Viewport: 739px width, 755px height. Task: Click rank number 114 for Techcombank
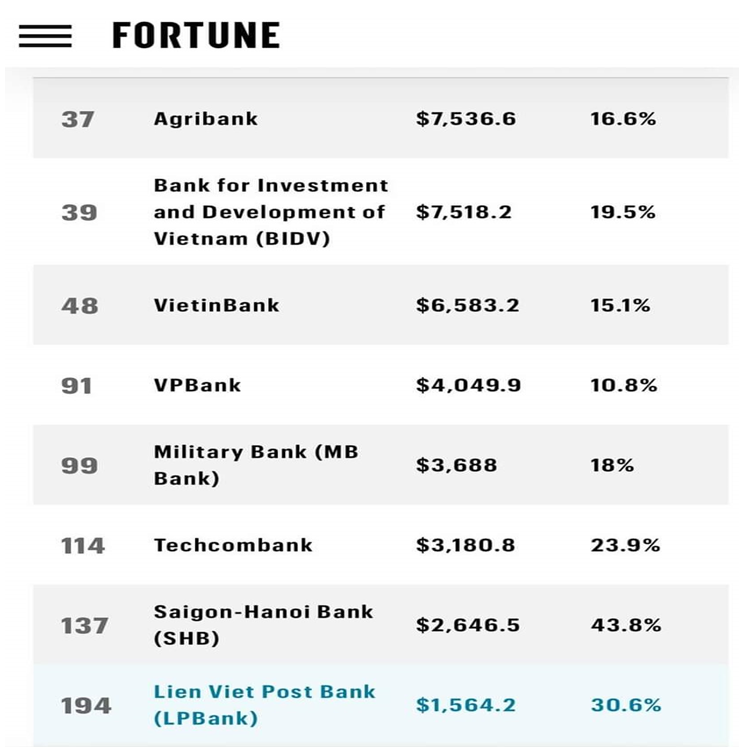tap(82, 546)
